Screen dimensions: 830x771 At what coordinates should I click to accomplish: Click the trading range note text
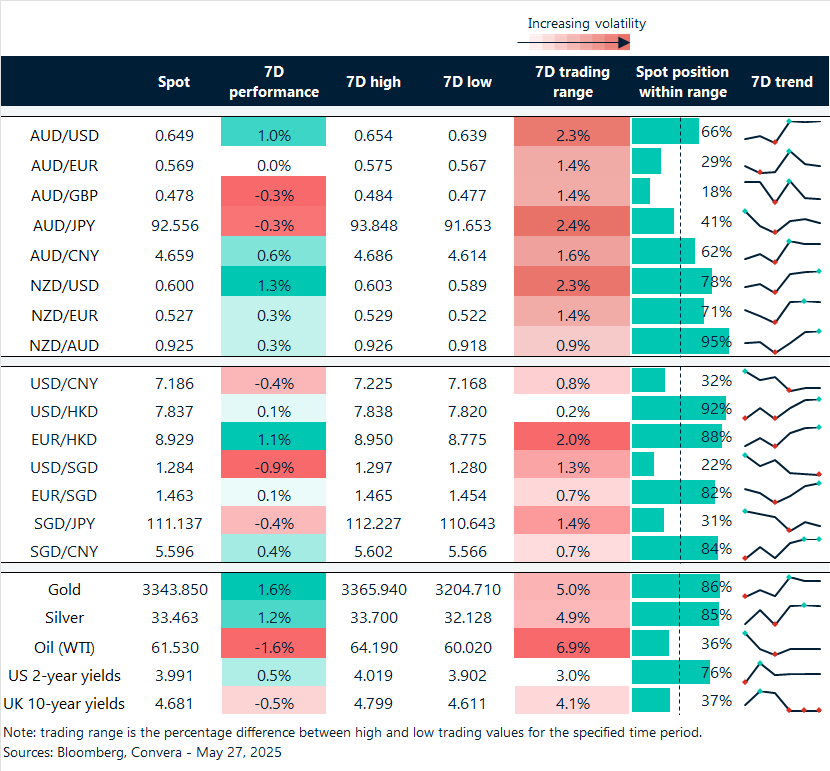pyautogui.click(x=356, y=732)
